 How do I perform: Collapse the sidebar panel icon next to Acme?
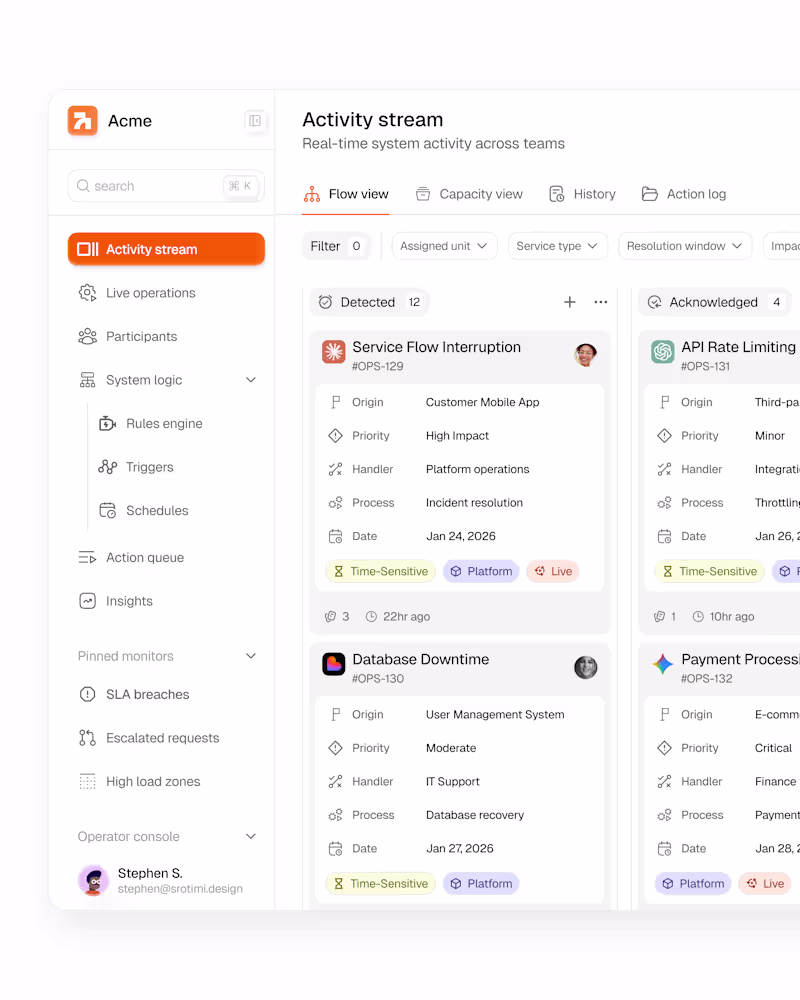[x=255, y=121]
